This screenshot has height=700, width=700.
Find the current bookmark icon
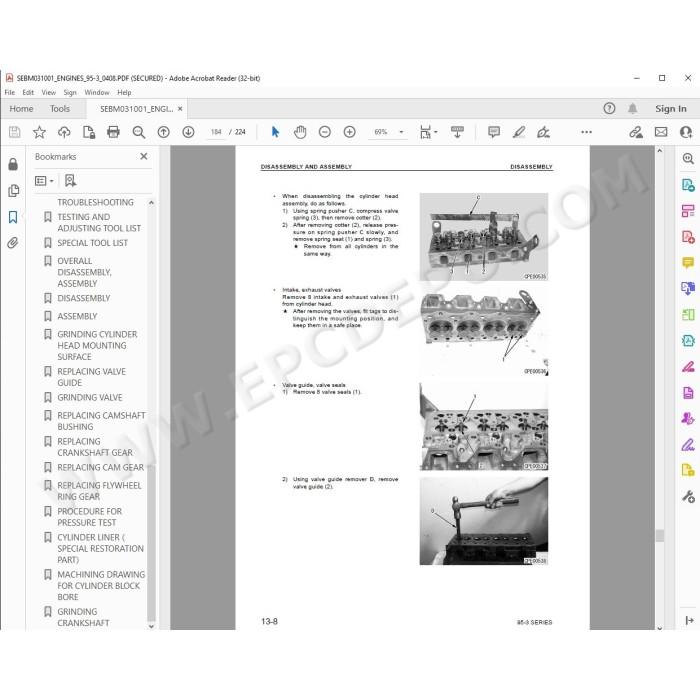click(x=70, y=181)
